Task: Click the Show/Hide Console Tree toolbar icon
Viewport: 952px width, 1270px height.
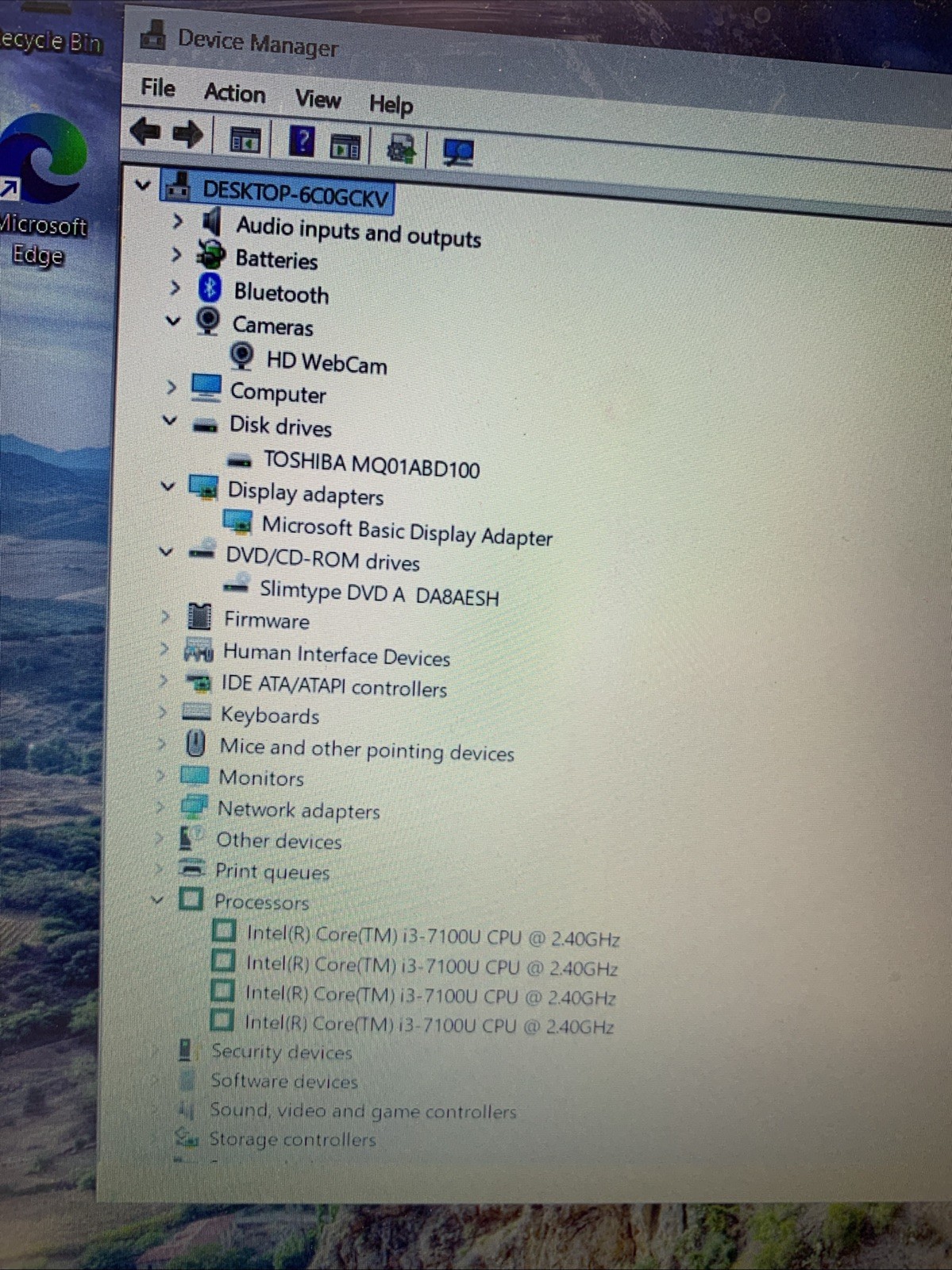Action: click(245, 140)
